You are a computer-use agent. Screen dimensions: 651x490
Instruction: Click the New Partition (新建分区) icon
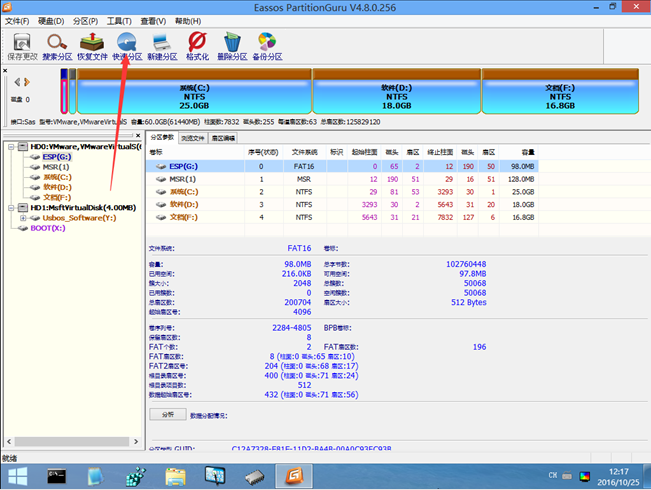click(x=162, y=47)
